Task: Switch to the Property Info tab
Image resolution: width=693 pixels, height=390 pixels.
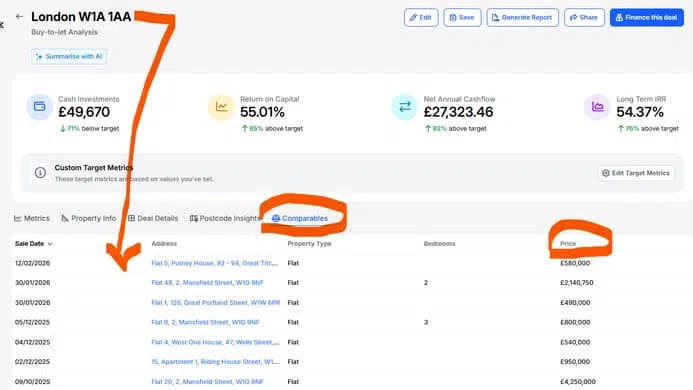Action: (x=88, y=218)
